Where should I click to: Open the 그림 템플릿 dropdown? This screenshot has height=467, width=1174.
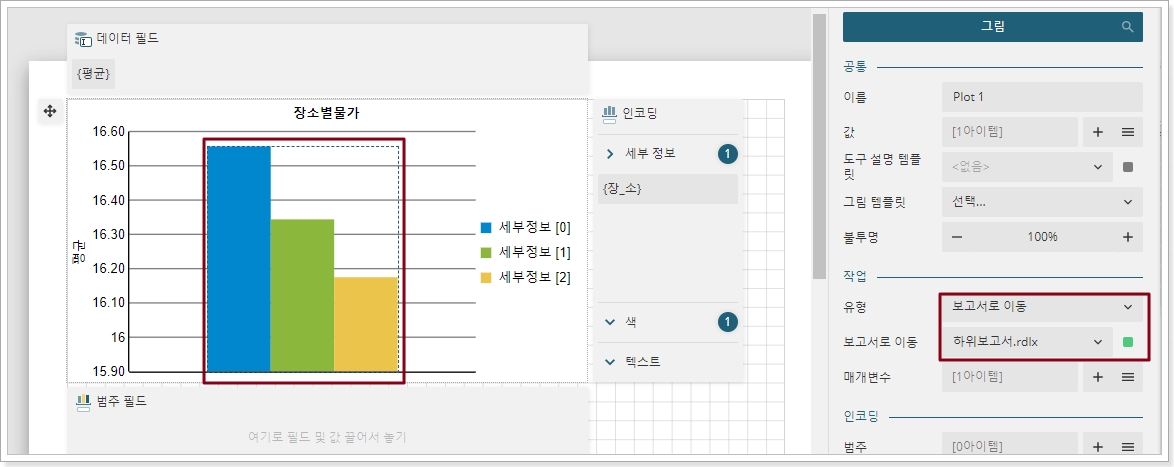pyautogui.click(x=1042, y=202)
